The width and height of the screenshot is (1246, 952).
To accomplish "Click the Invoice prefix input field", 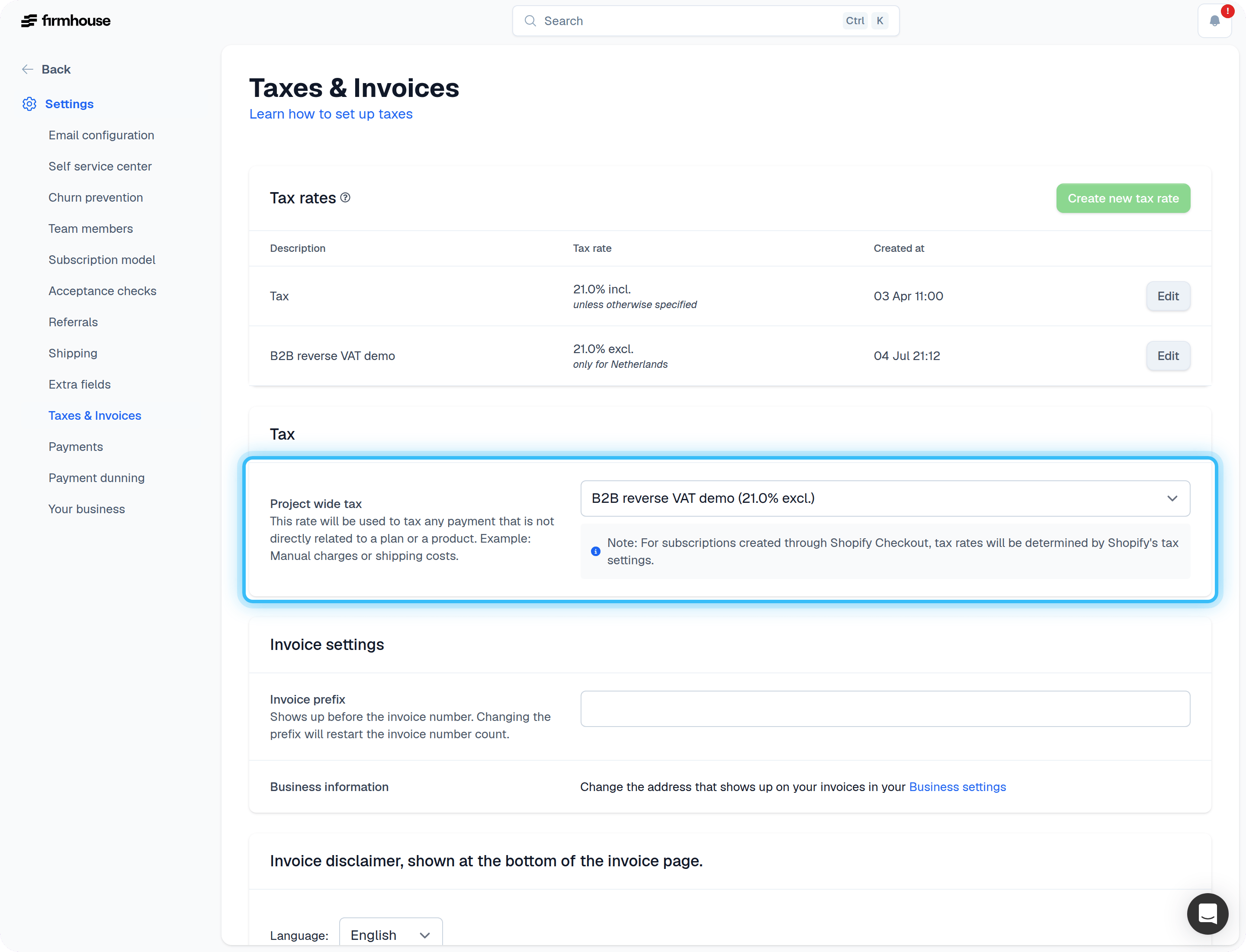I will coord(885,708).
